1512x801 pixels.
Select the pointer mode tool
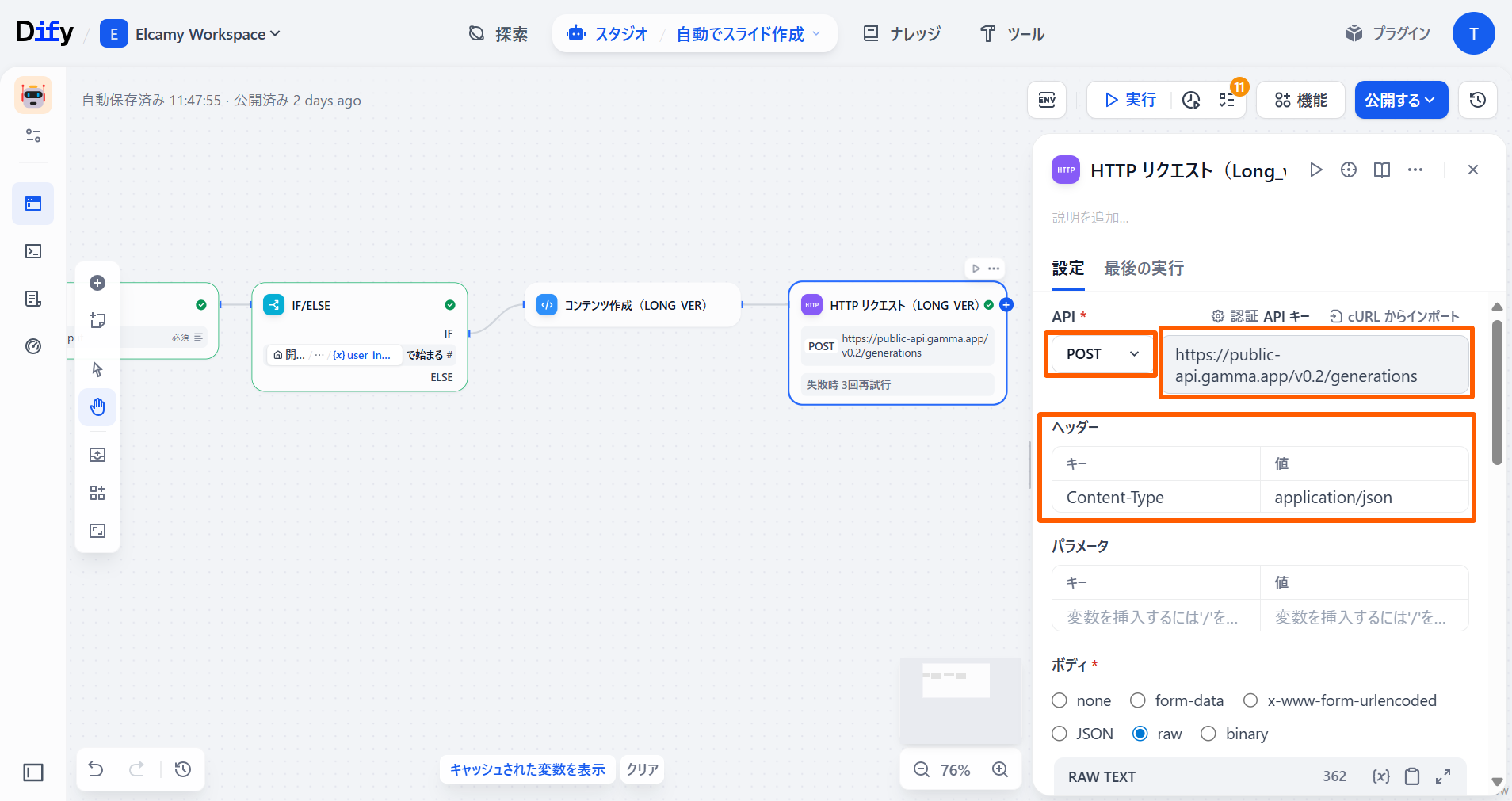tap(97, 369)
